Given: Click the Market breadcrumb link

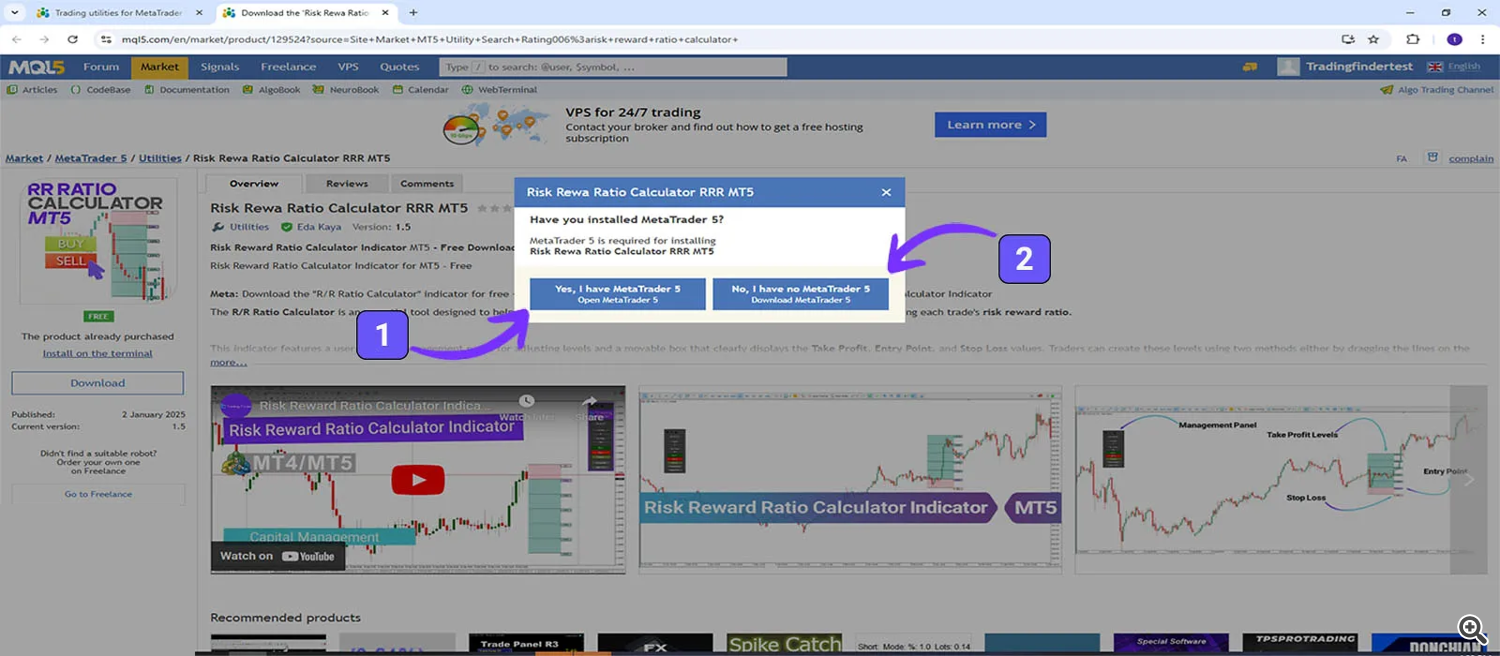Looking at the screenshot, I should pos(24,158).
